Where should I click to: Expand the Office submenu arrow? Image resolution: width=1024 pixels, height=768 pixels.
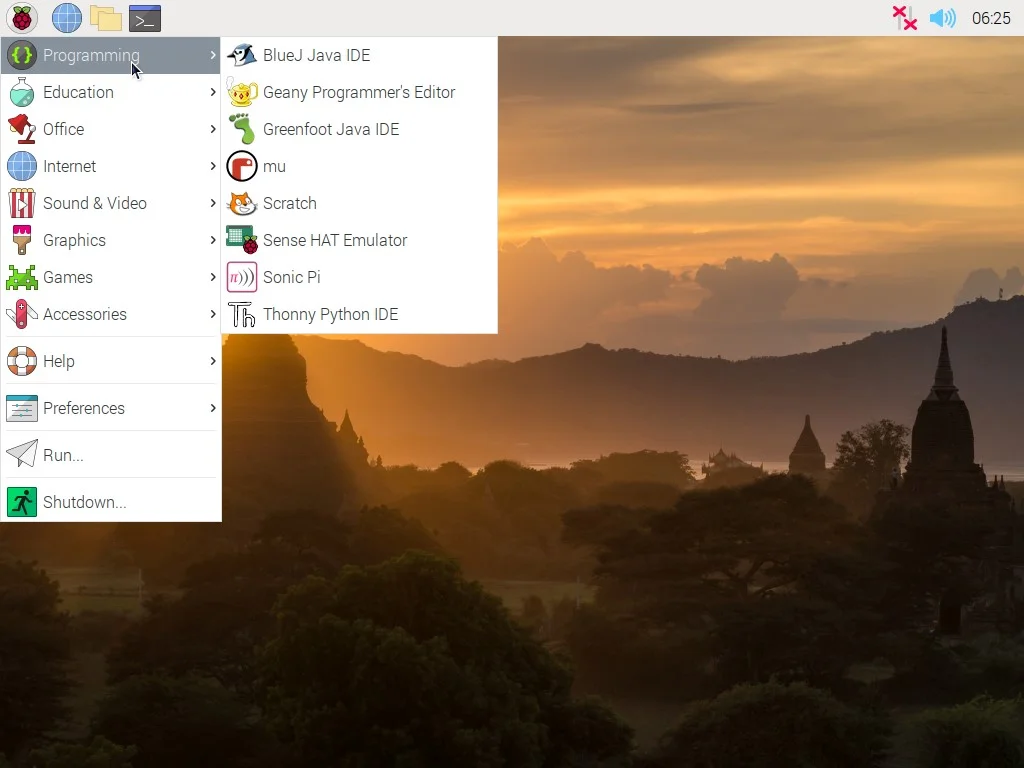pyautogui.click(x=213, y=129)
